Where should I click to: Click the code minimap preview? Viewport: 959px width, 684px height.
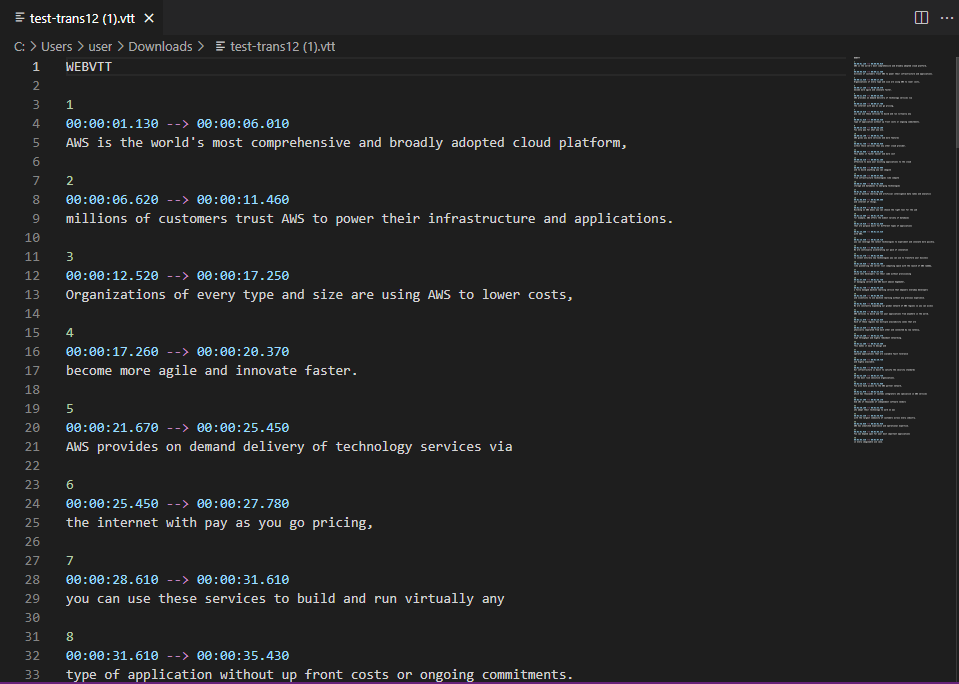pyautogui.click(x=892, y=250)
